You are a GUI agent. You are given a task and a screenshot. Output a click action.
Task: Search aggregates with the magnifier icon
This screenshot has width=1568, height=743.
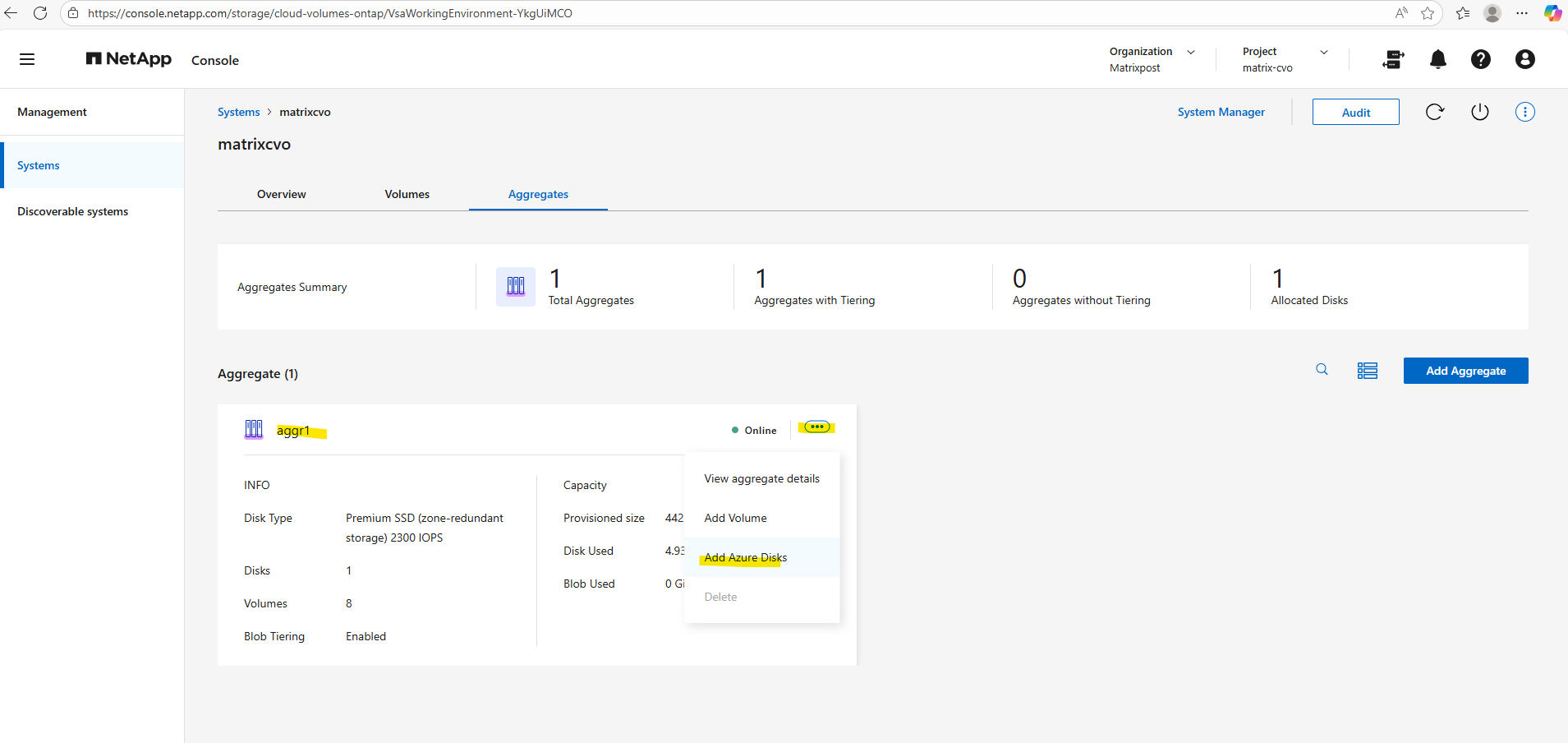coord(1322,370)
